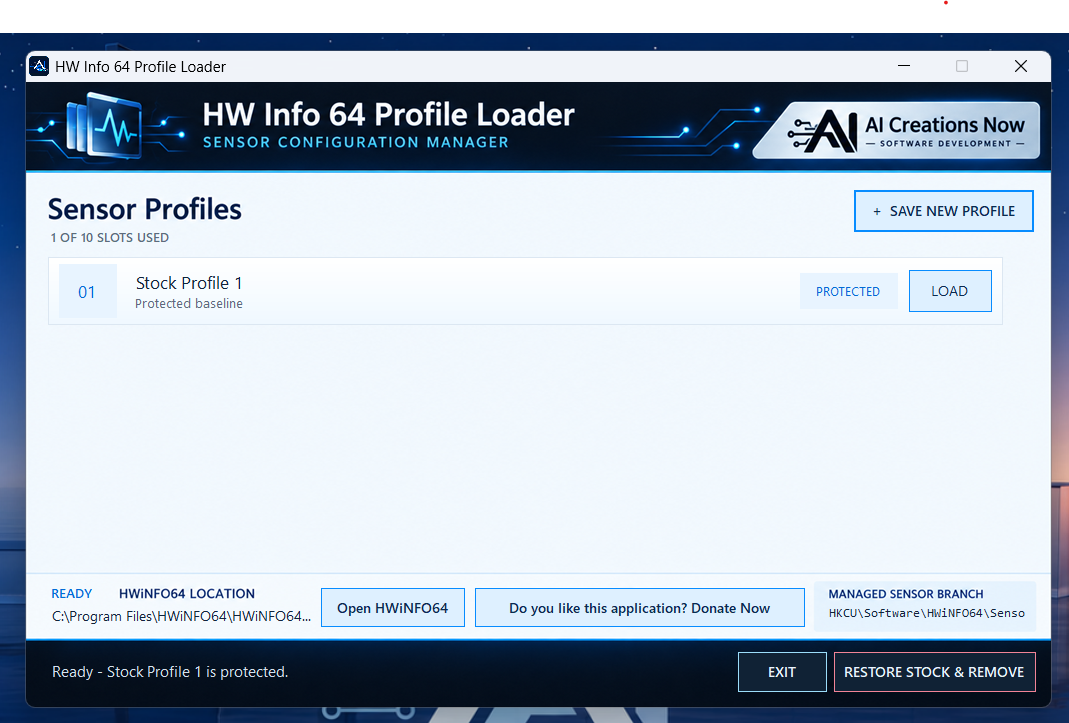Click the Donate Now button
Screen dimensions: 1069x723
639,608
